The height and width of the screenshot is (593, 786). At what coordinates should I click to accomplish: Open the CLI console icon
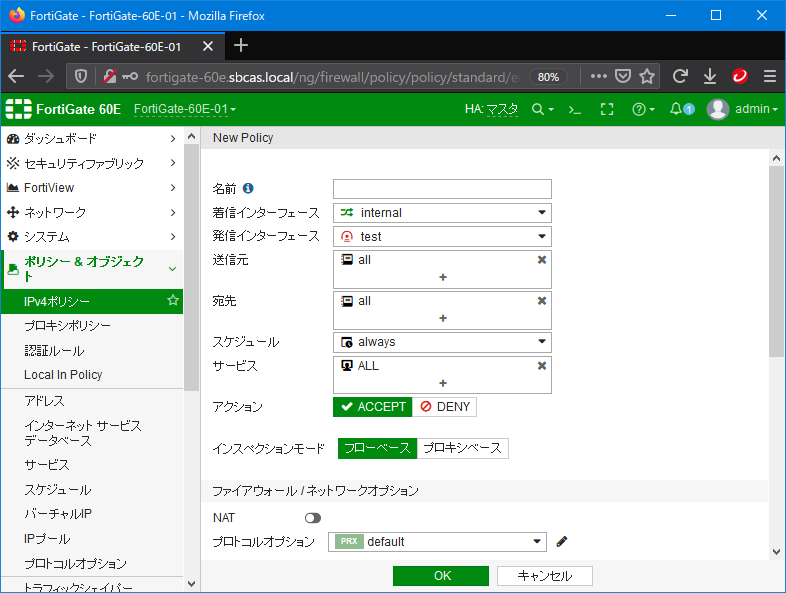pyautogui.click(x=574, y=109)
